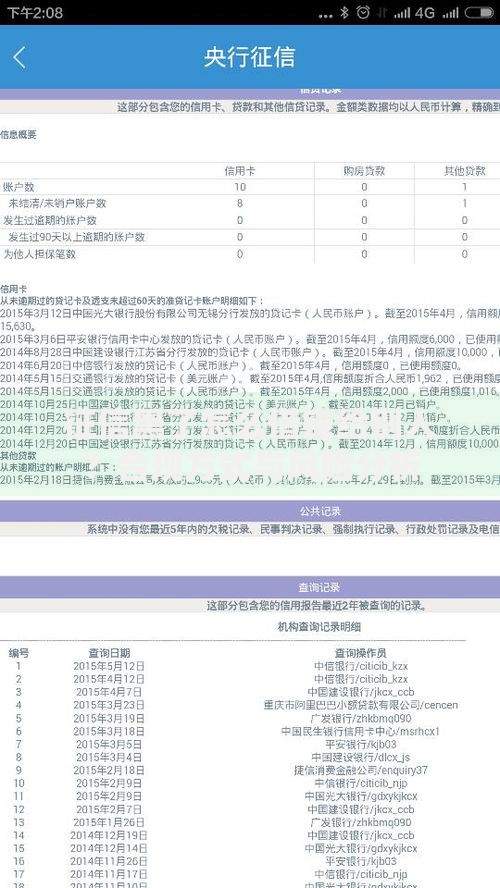Viewport: 500px width, 888px height.
Task: Tap the time display 下午2:08
Action: click(x=35, y=12)
